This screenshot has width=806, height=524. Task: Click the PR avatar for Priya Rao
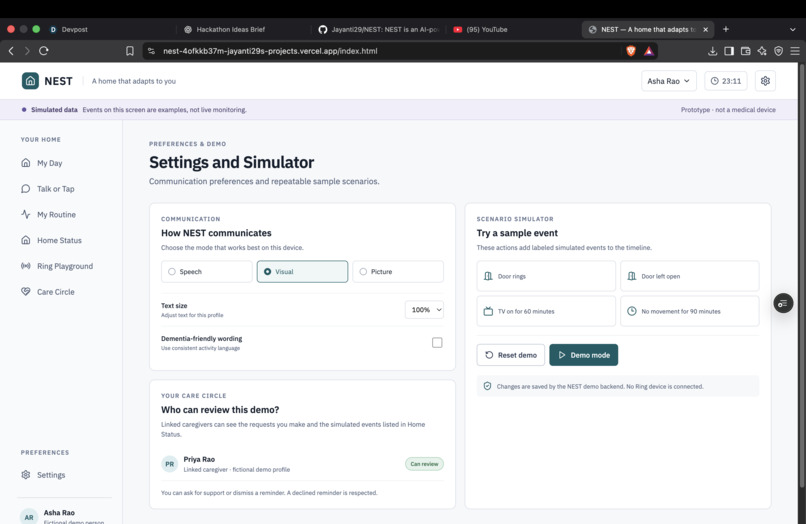click(170, 464)
